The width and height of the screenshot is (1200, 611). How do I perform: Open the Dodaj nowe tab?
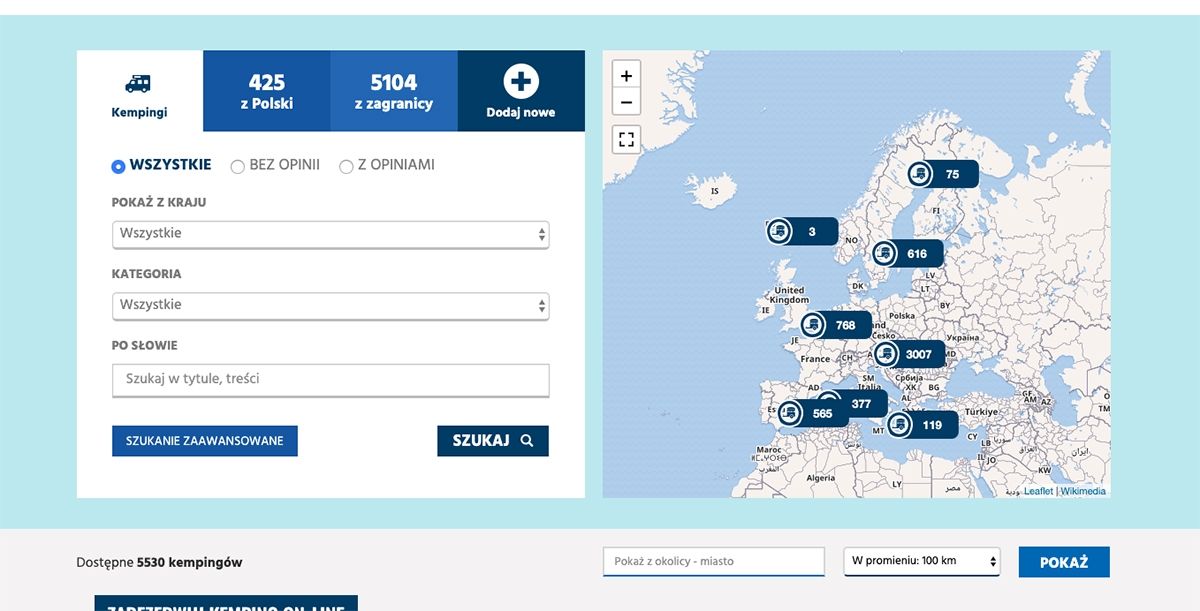[x=521, y=91]
